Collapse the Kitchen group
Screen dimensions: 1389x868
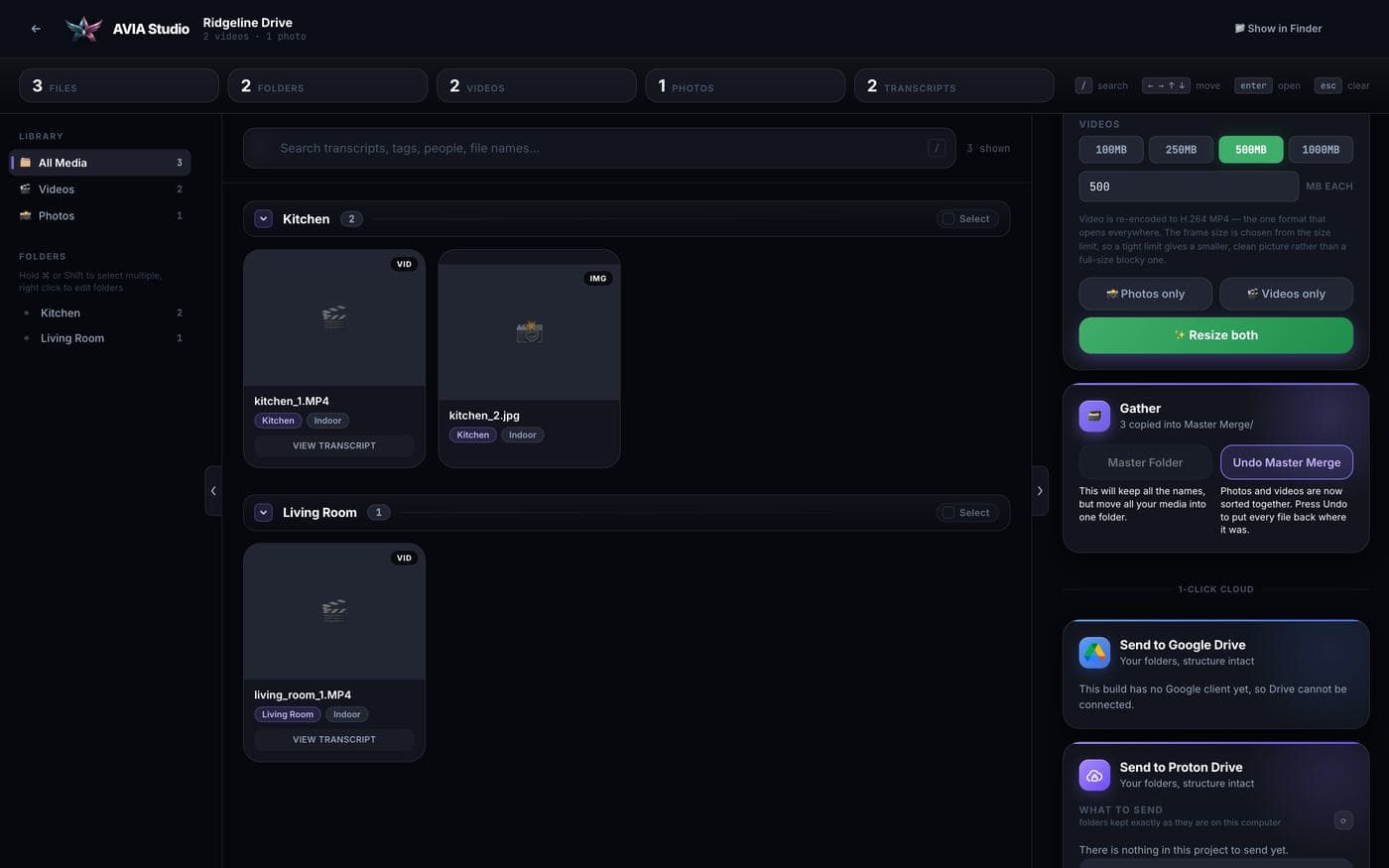pos(263,219)
